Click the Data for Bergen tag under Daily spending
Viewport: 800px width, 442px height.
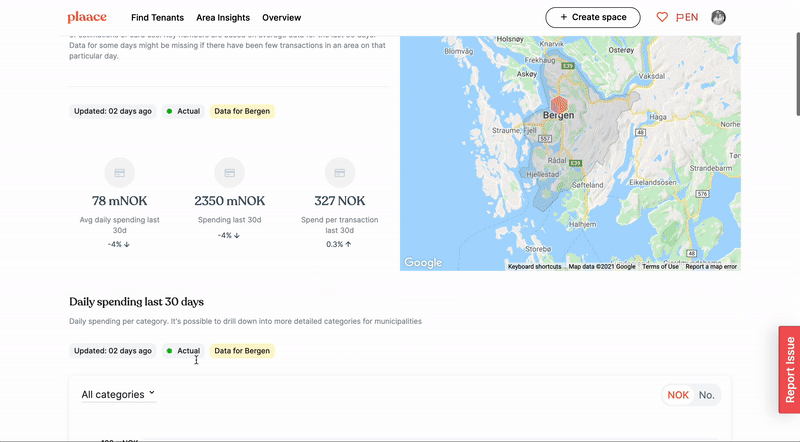tap(241, 351)
